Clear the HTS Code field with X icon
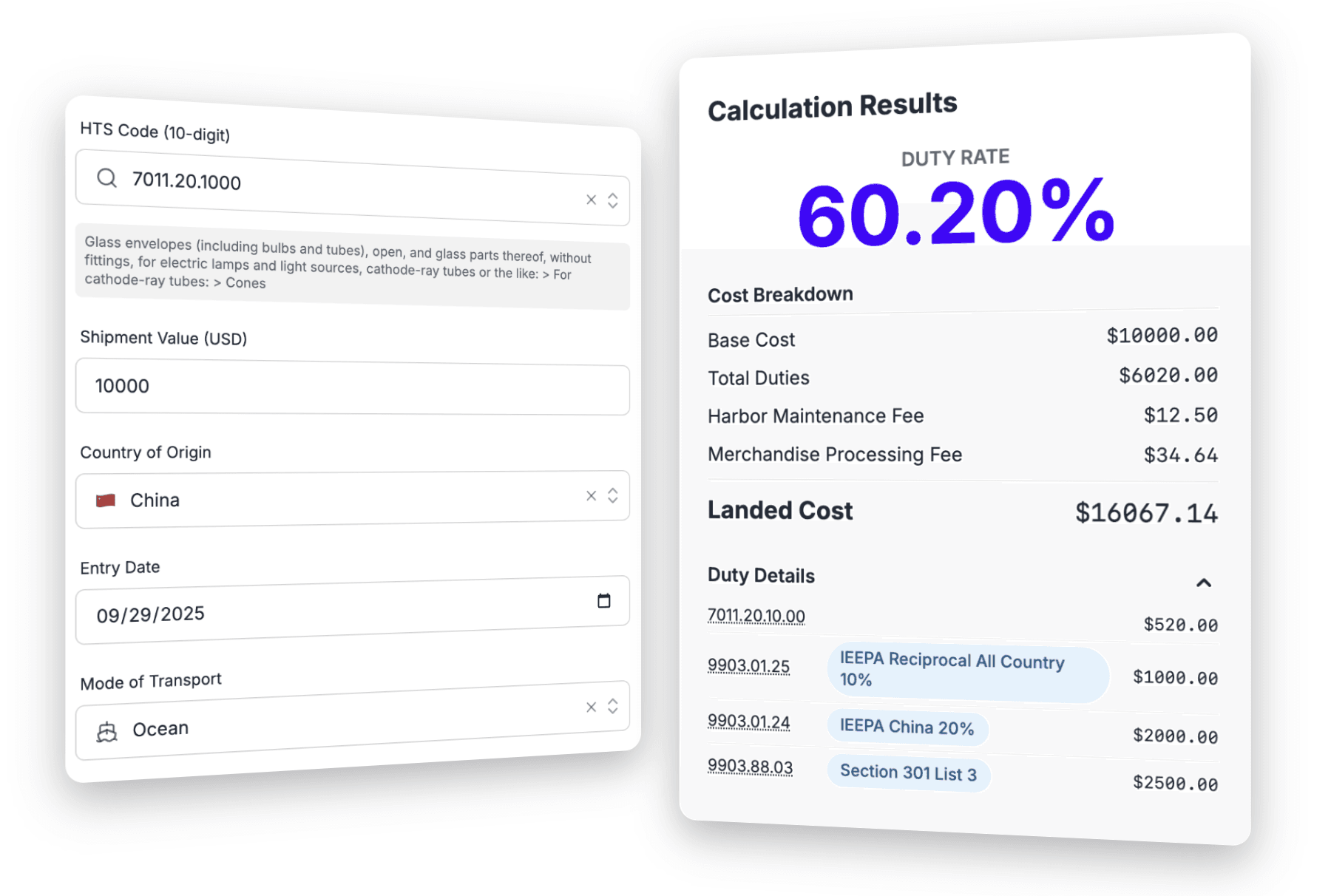 (591, 200)
